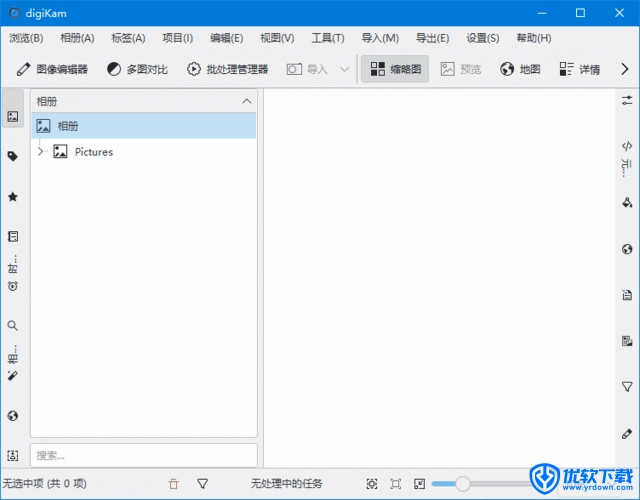Open the 编辑(E) menu
Viewport: 640px width, 500px height.
click(227, 38)
